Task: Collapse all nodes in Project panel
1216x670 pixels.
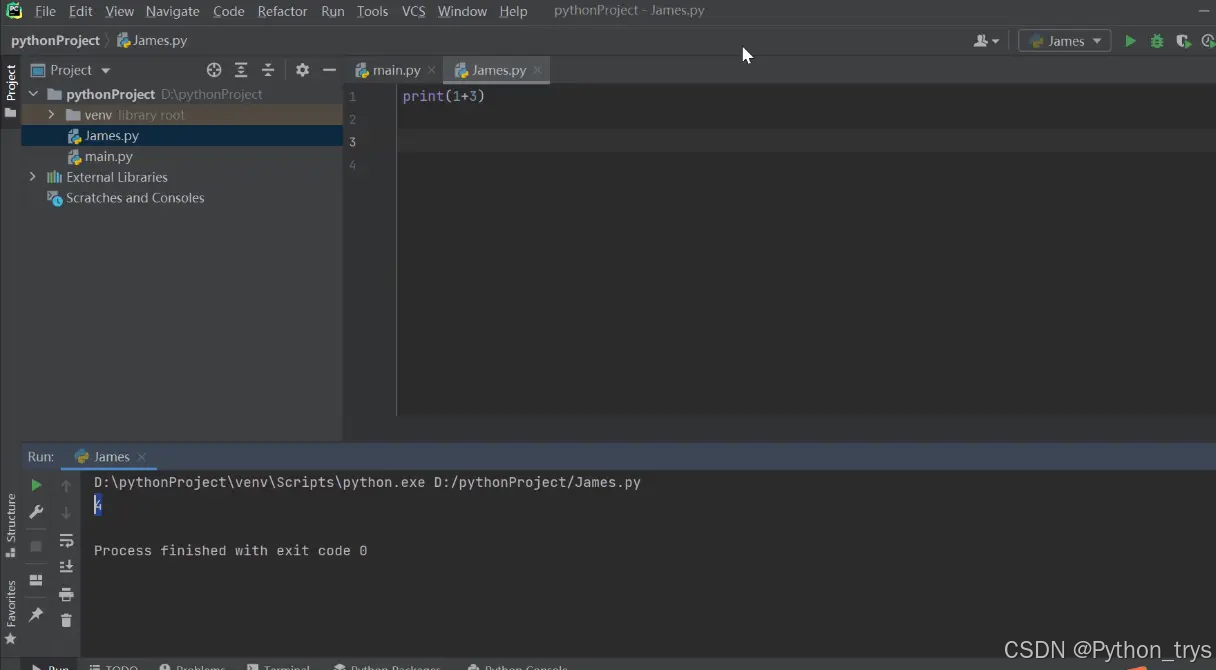Action: 268,70
